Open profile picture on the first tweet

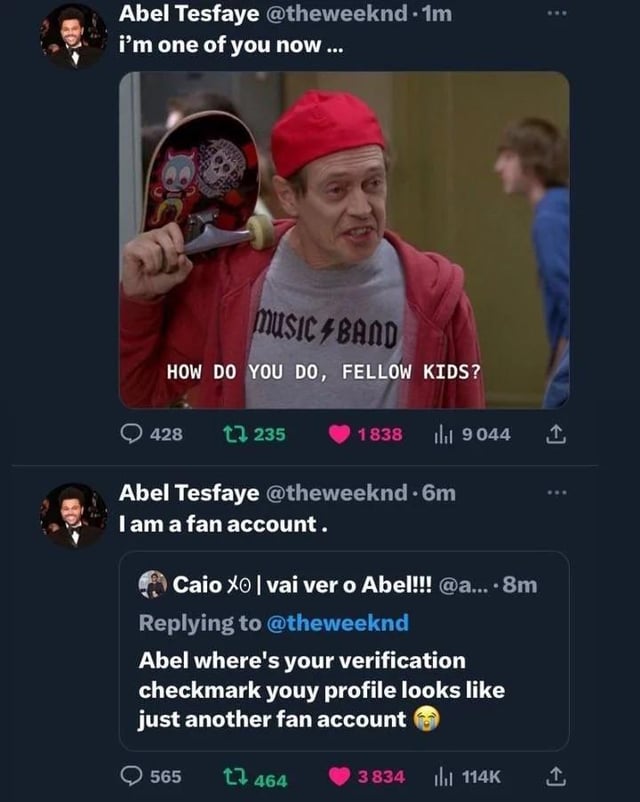click(73, 36)
